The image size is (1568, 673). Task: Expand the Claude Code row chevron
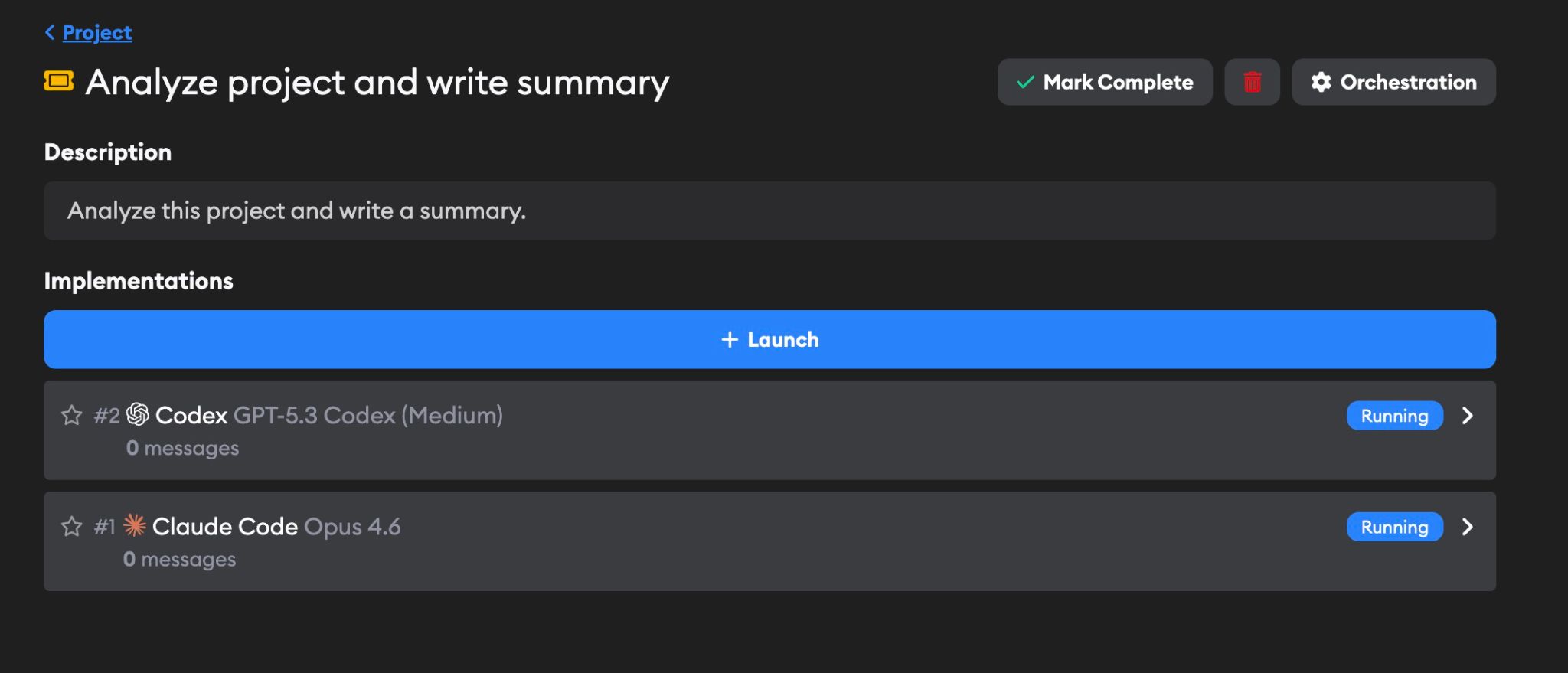[1467, 527]
